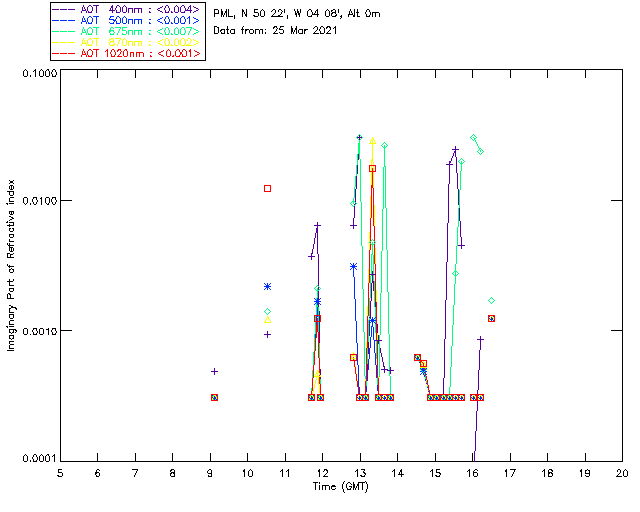Click the isolated green diamond near time 10.5
The height and width of the screenshot is (512, 640).
pos(267,312)
